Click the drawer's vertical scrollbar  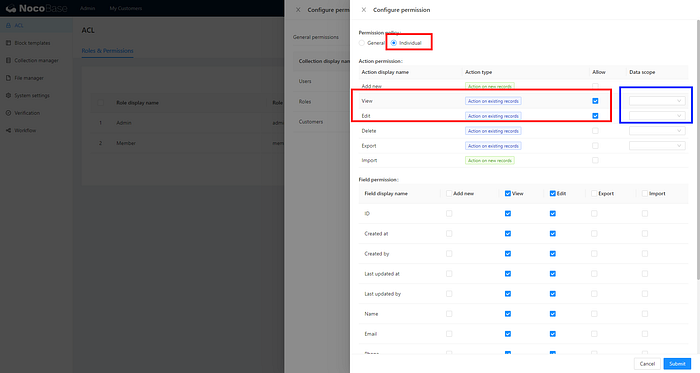point(698,149)
